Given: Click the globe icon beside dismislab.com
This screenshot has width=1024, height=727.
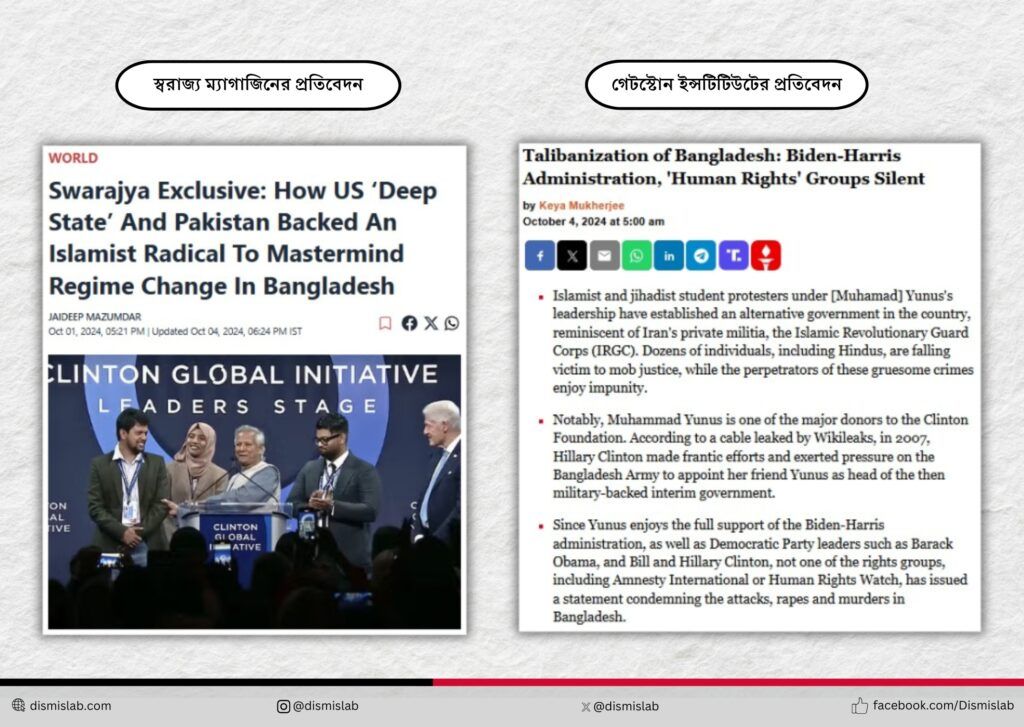Looking at the screenshot, I should (18, 705).
